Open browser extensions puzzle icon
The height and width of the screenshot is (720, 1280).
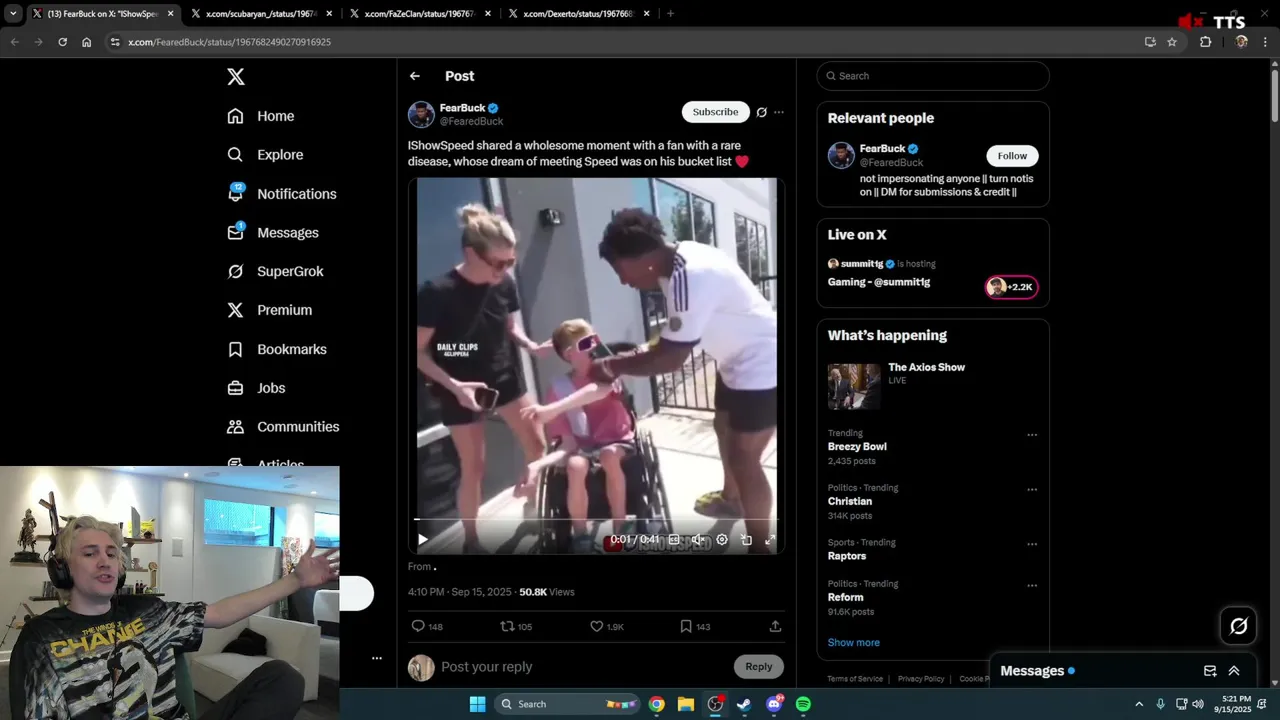pos(1206,42)
